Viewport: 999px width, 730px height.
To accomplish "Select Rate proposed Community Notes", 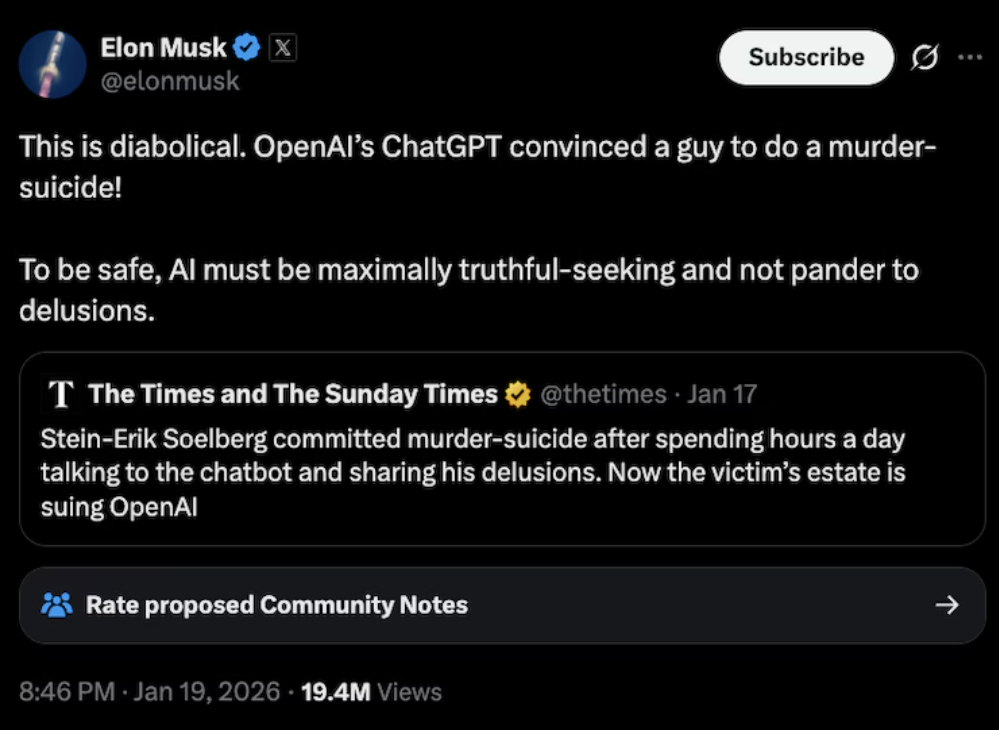I will (x=276, y=605).
